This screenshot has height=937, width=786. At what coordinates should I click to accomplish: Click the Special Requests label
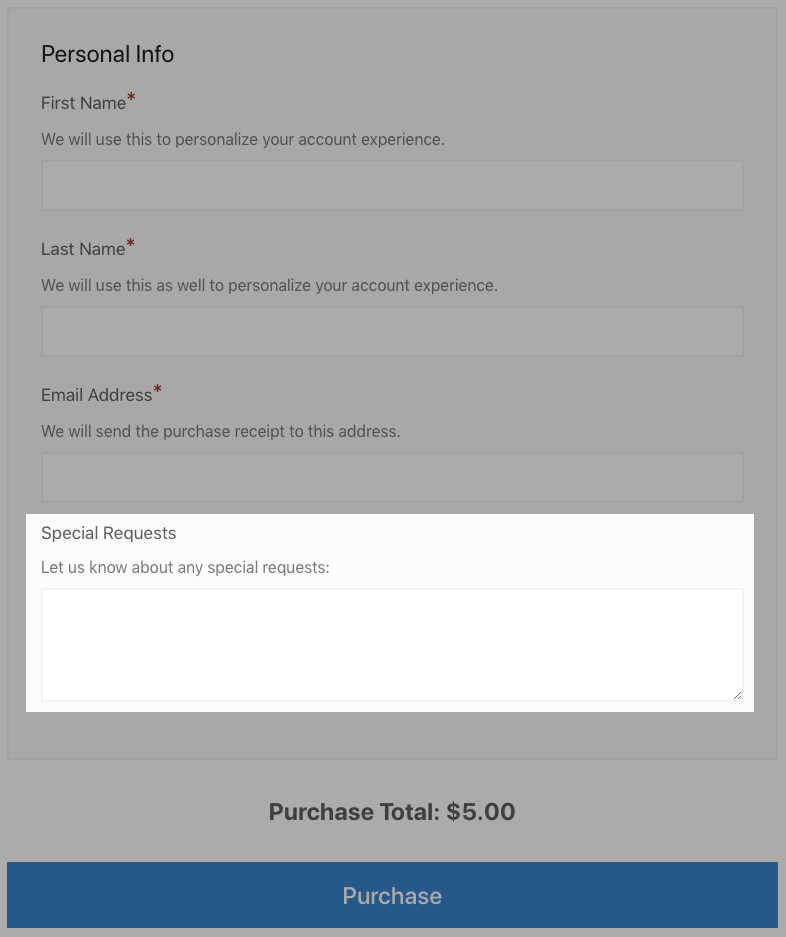click(x=108, y=533)
